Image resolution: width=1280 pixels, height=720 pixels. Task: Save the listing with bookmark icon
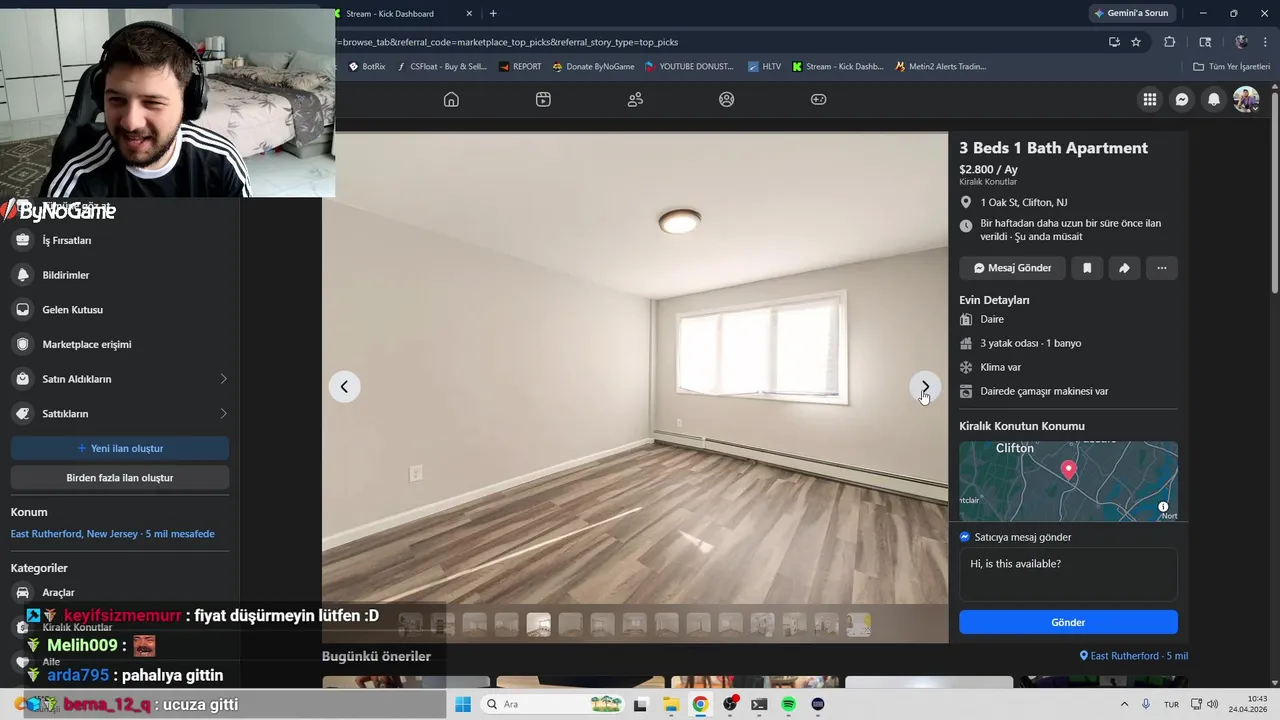pos(1087,268)
